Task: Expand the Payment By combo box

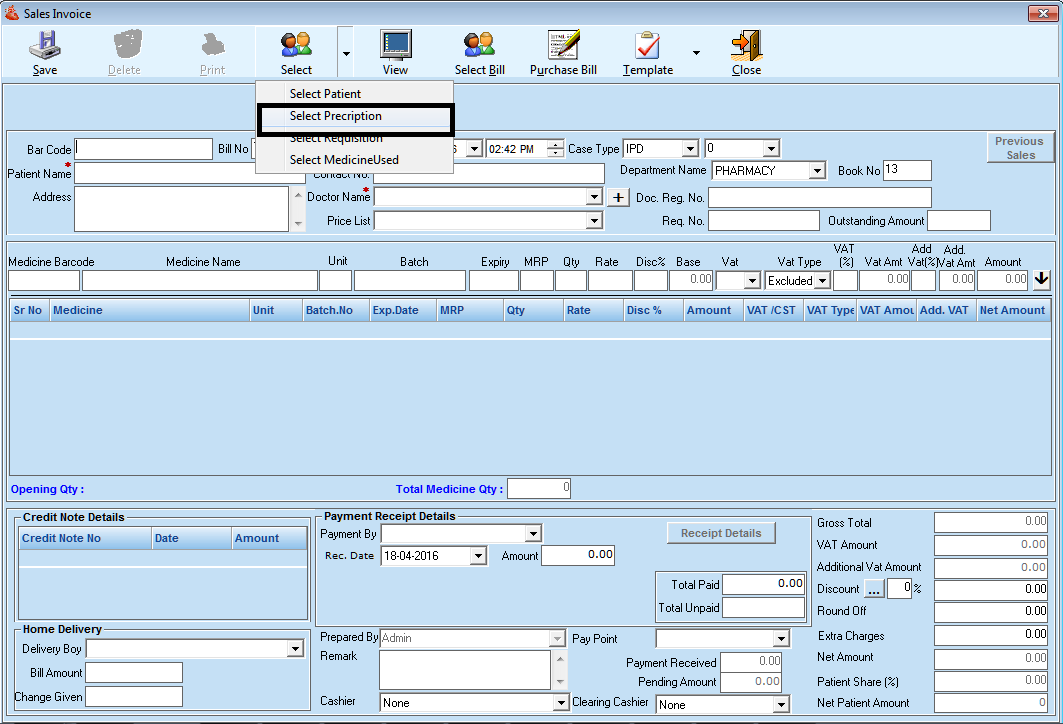Action: pos(533,534)
